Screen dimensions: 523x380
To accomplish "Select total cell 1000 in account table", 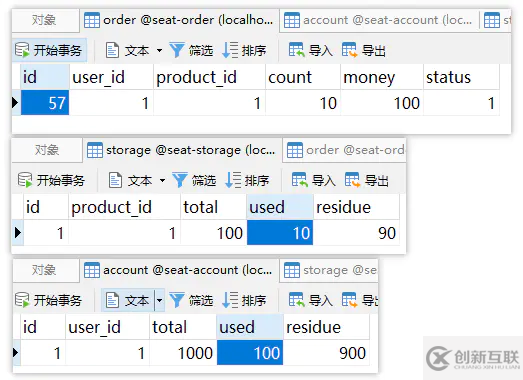I will pos(183,353).
